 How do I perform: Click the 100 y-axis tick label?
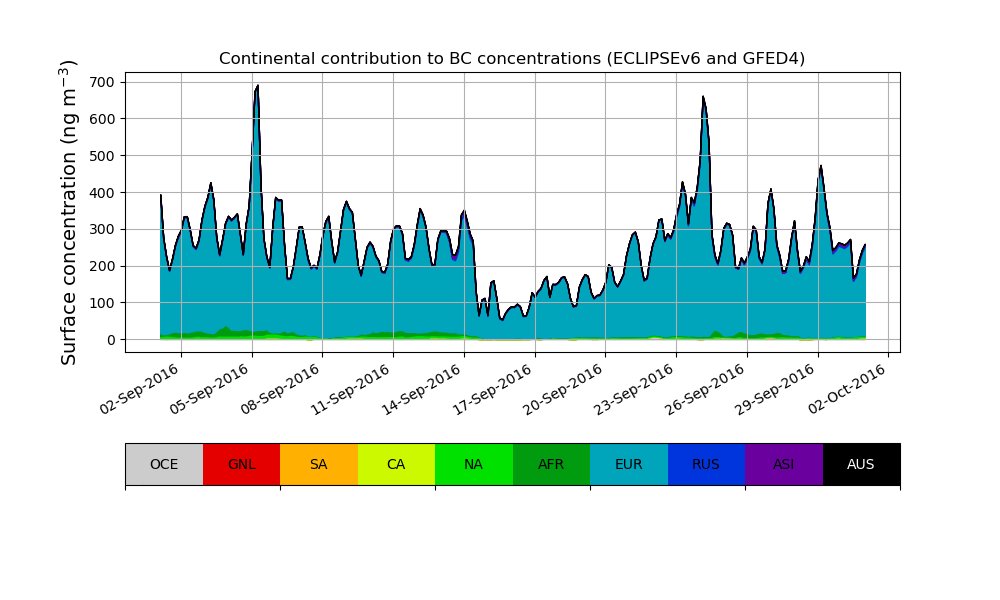tap(102, 303)
